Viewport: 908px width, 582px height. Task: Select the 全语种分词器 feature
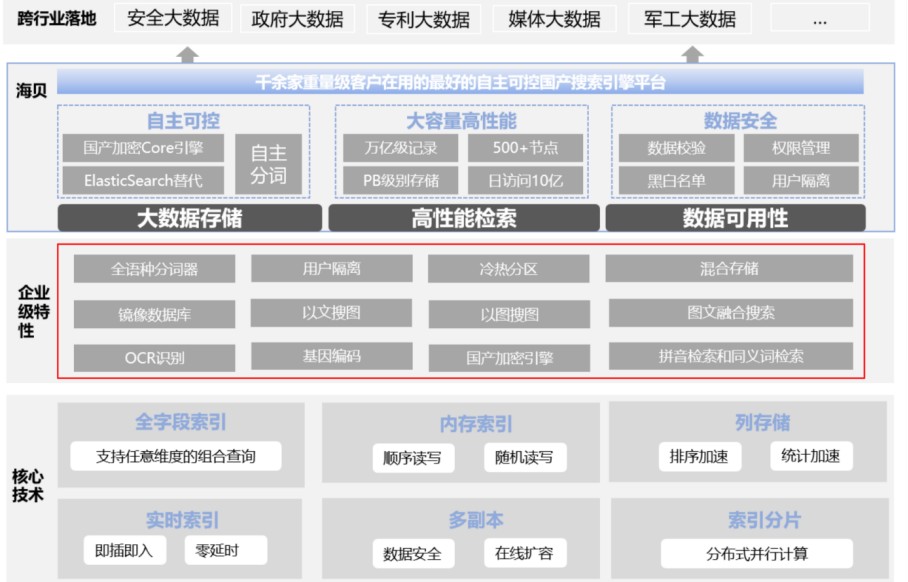pos(154,269)
